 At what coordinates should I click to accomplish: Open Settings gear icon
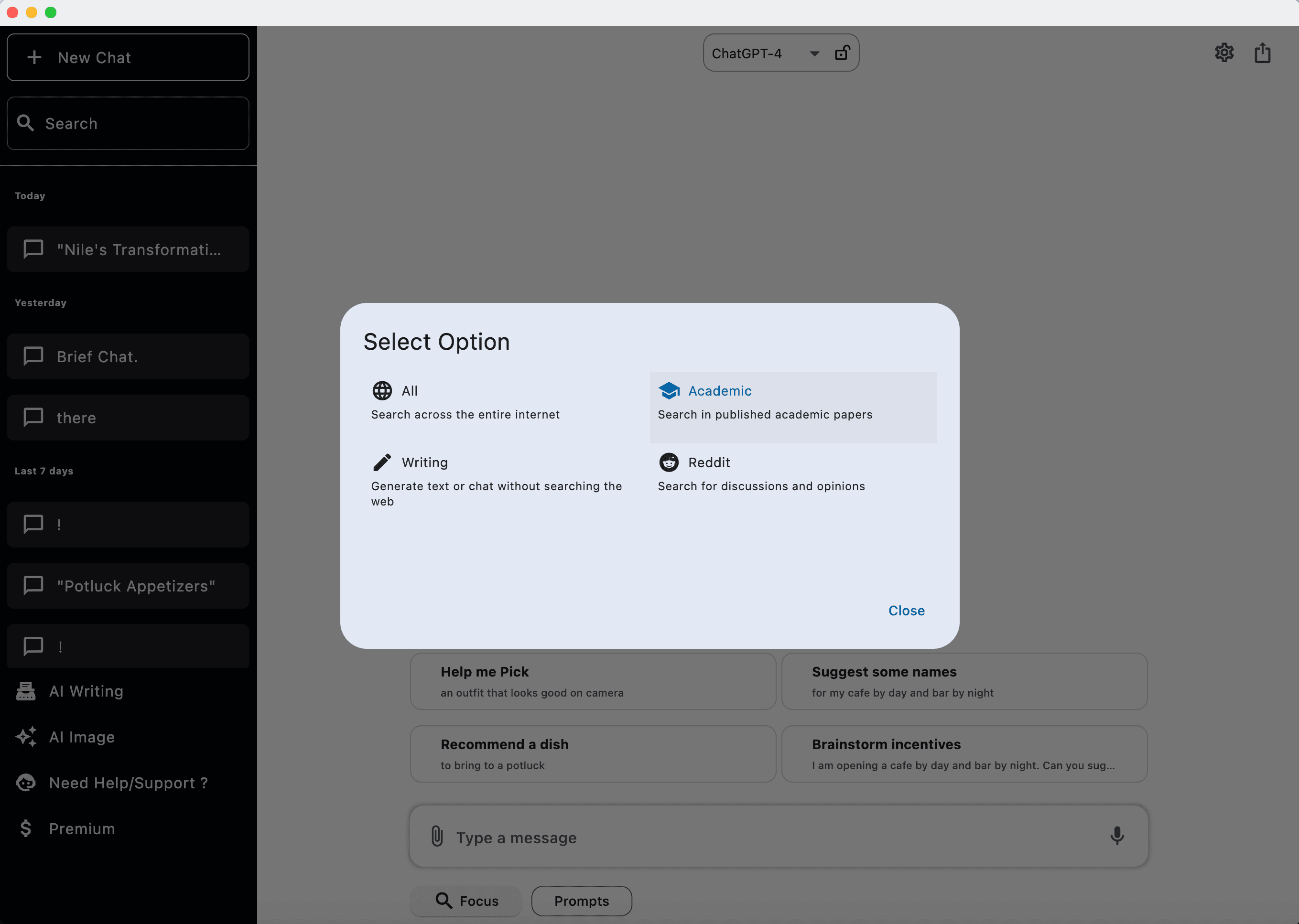point(1224,53)
